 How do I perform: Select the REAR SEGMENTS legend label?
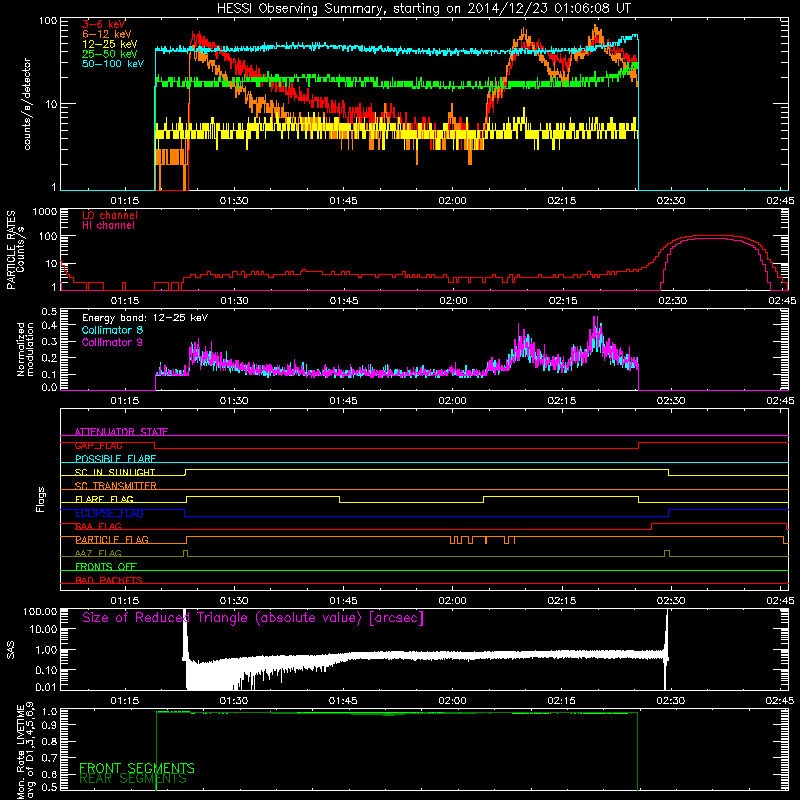133,779
